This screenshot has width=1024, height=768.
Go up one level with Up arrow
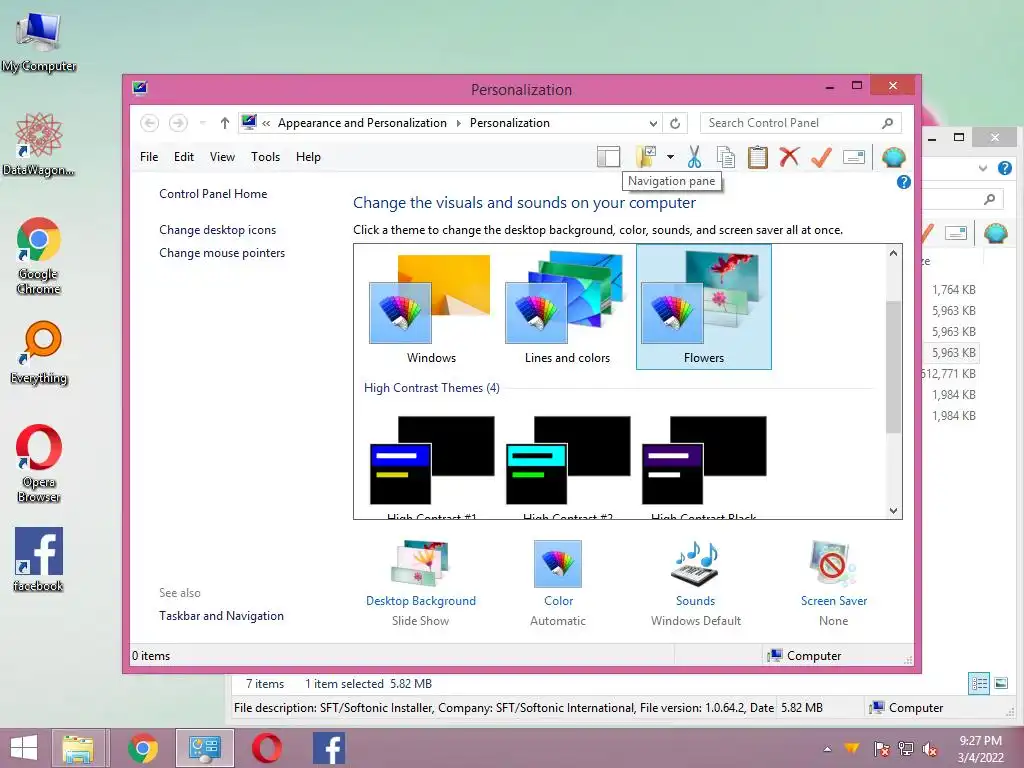pyautogui.click(x=225, y=123)
